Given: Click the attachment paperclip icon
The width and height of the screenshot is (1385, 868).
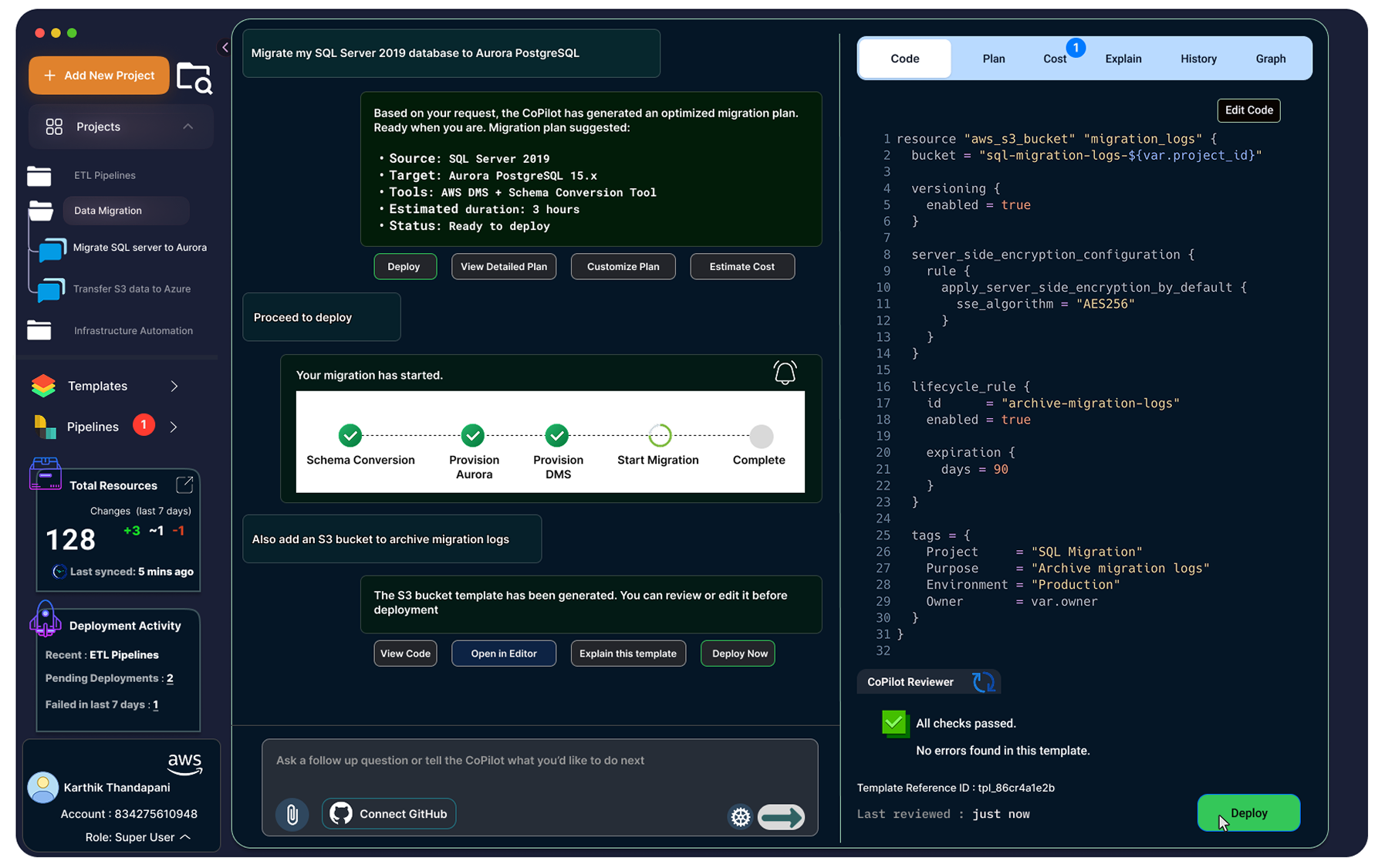Looking at the screenshot, I should click(x=292, y=814).
